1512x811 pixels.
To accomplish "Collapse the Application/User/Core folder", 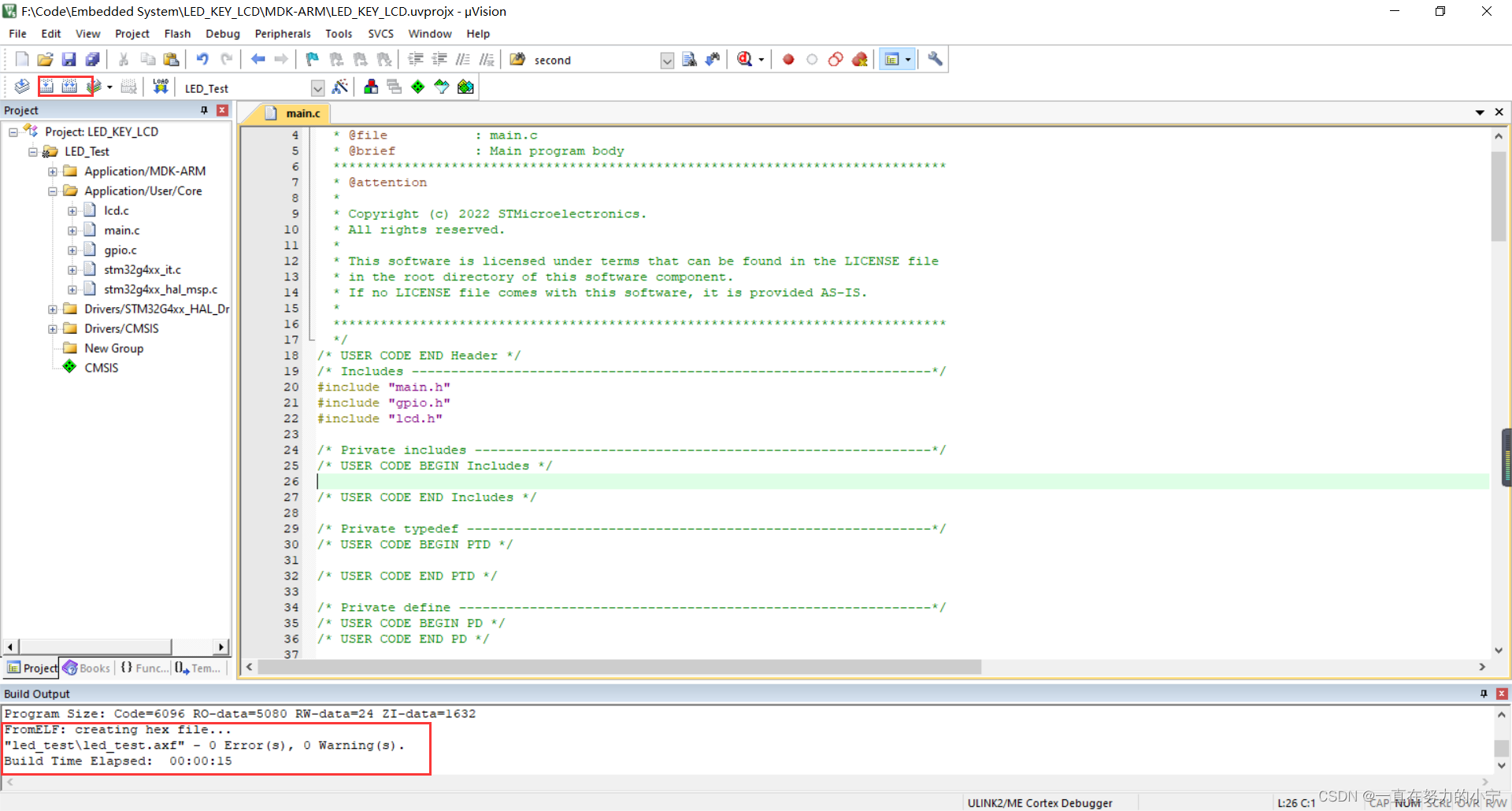I will tap(53, 191).
